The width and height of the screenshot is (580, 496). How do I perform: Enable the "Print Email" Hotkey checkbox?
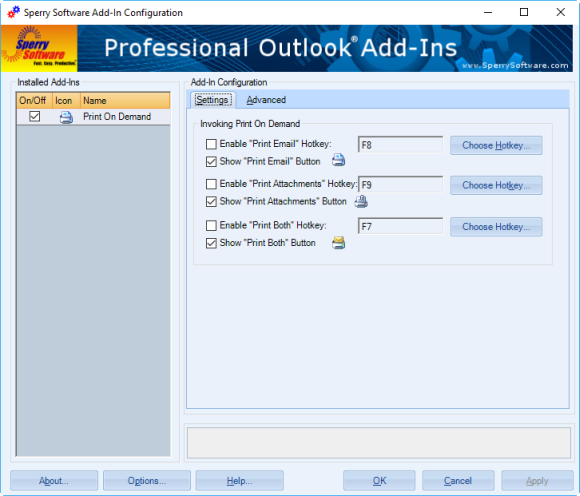pyautogui.click(x=211, y=144)
